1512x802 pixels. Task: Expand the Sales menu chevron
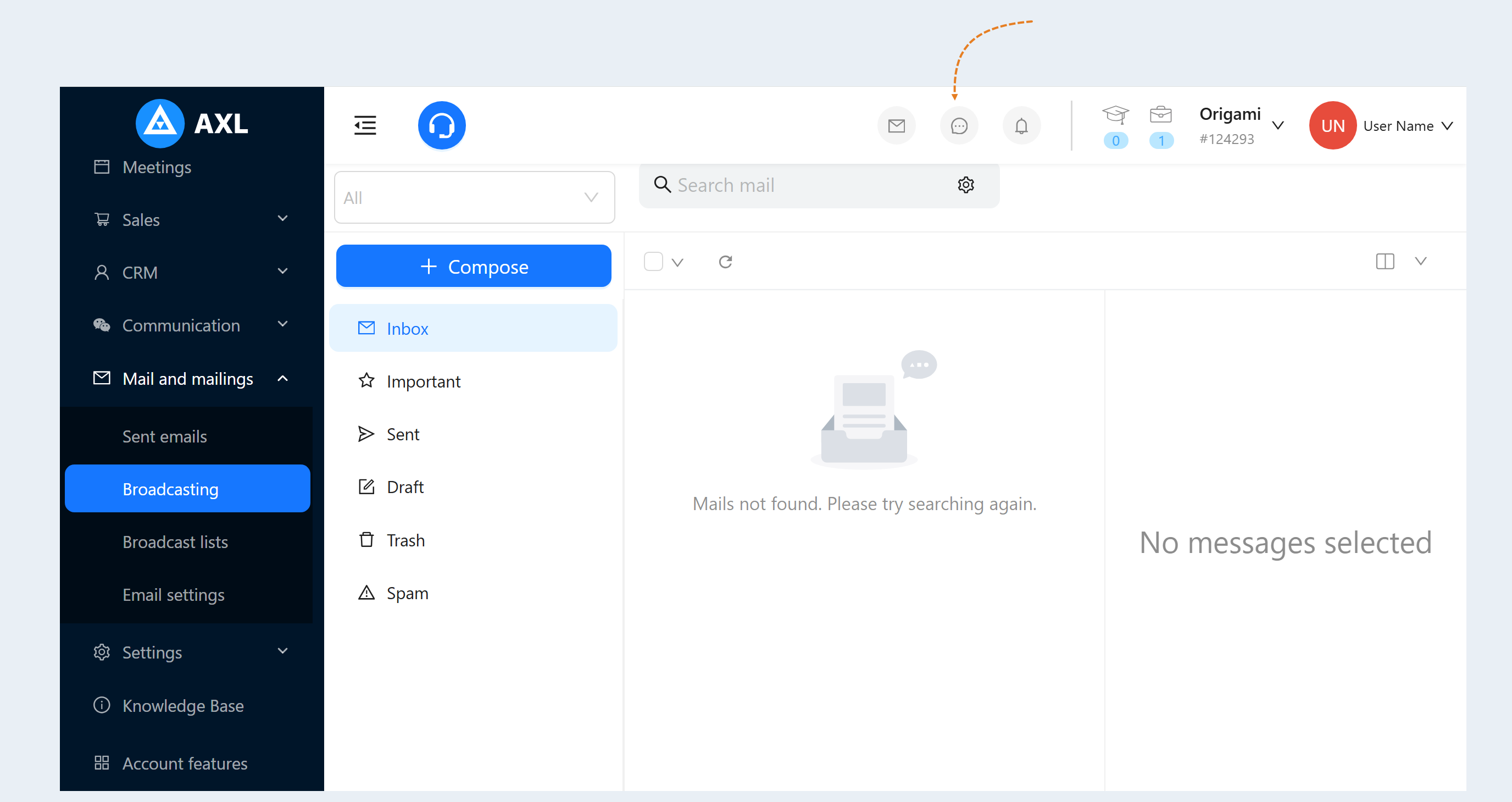click(282, 218)
